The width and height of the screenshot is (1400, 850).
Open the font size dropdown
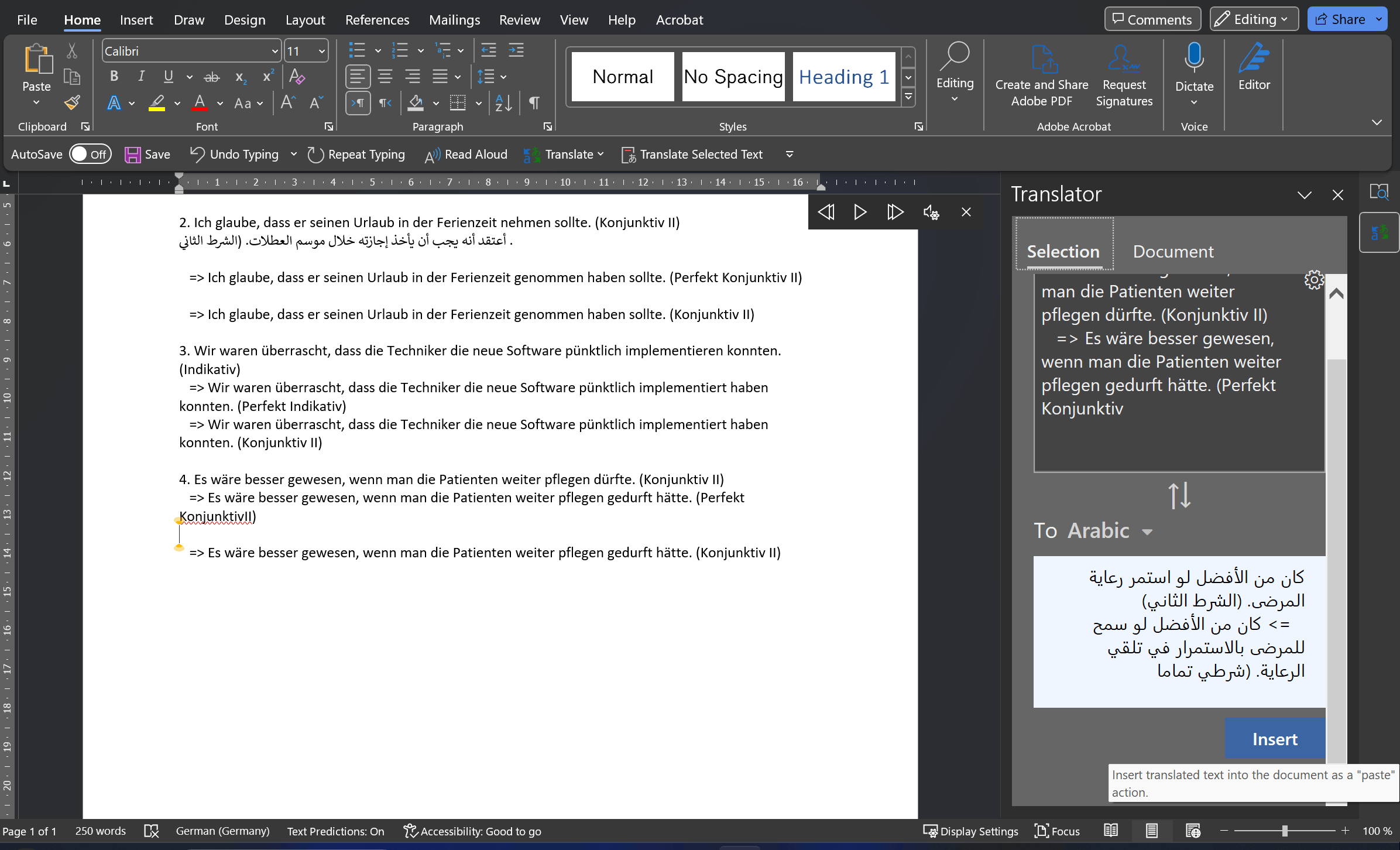click(x=321, y=52)
